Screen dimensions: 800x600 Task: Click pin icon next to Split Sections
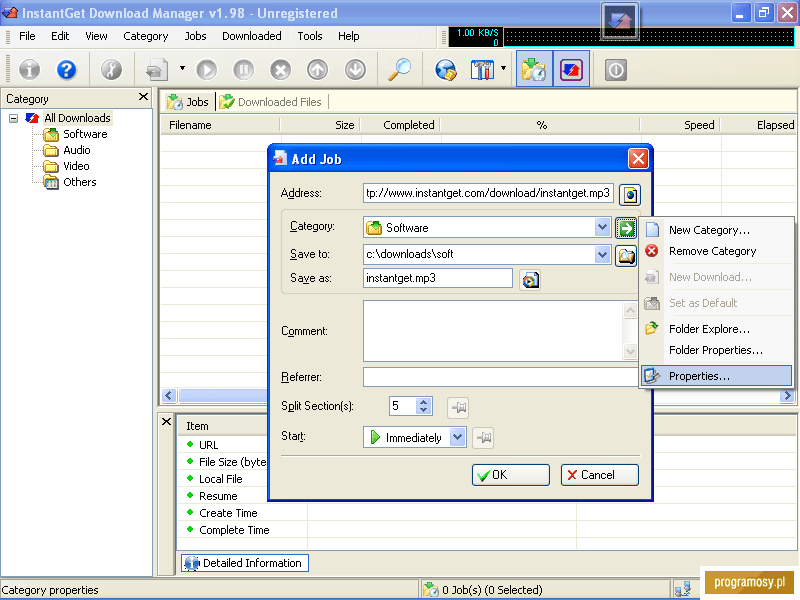(x=458, y=407)
